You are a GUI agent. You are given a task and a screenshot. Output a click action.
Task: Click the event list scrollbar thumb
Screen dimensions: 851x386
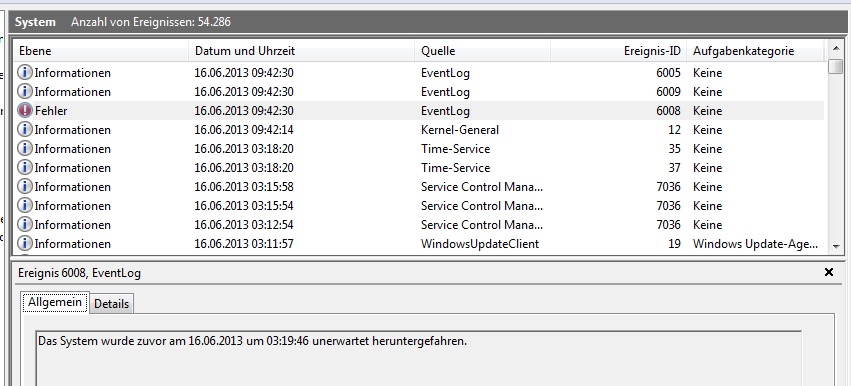(835, 67)
